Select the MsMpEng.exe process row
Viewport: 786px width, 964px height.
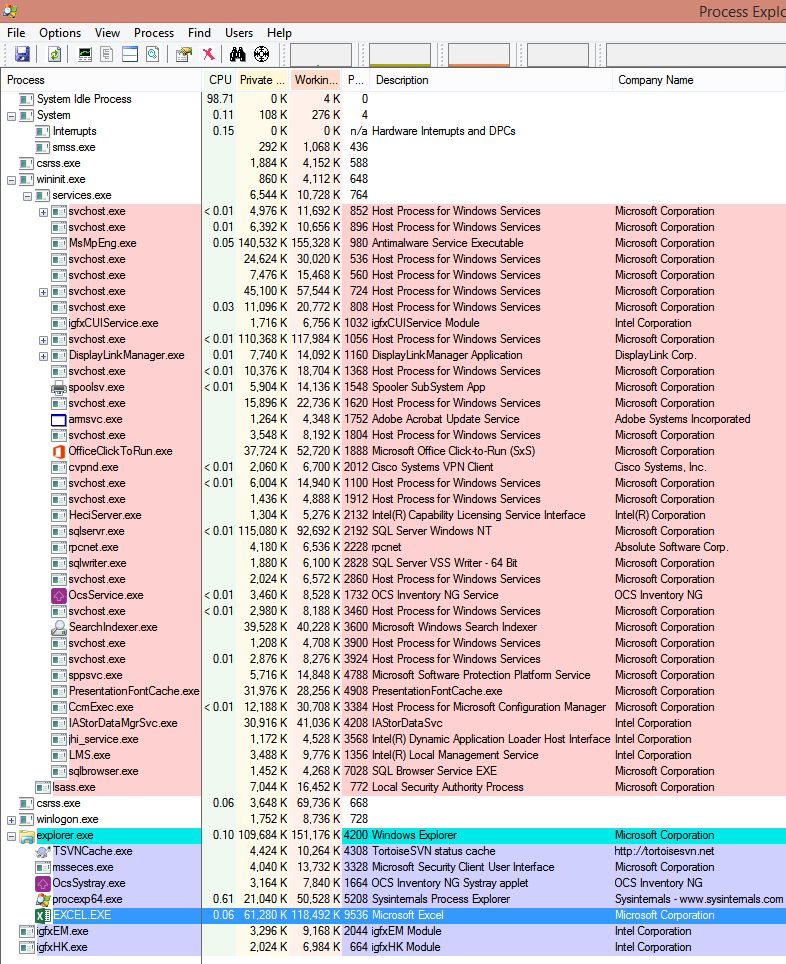394,243
